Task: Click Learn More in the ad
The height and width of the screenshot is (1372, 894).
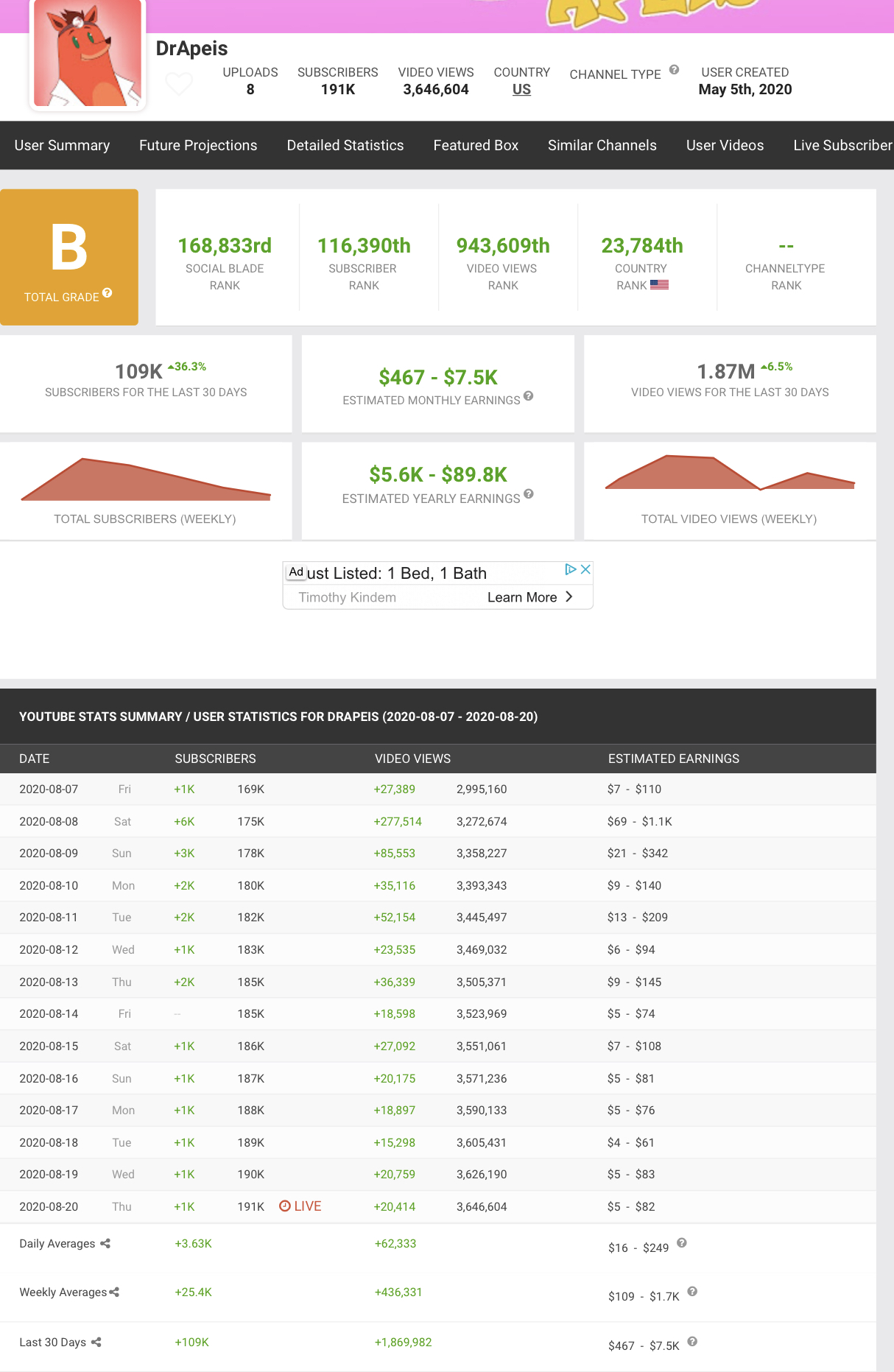Action: (x=522, y=597)
